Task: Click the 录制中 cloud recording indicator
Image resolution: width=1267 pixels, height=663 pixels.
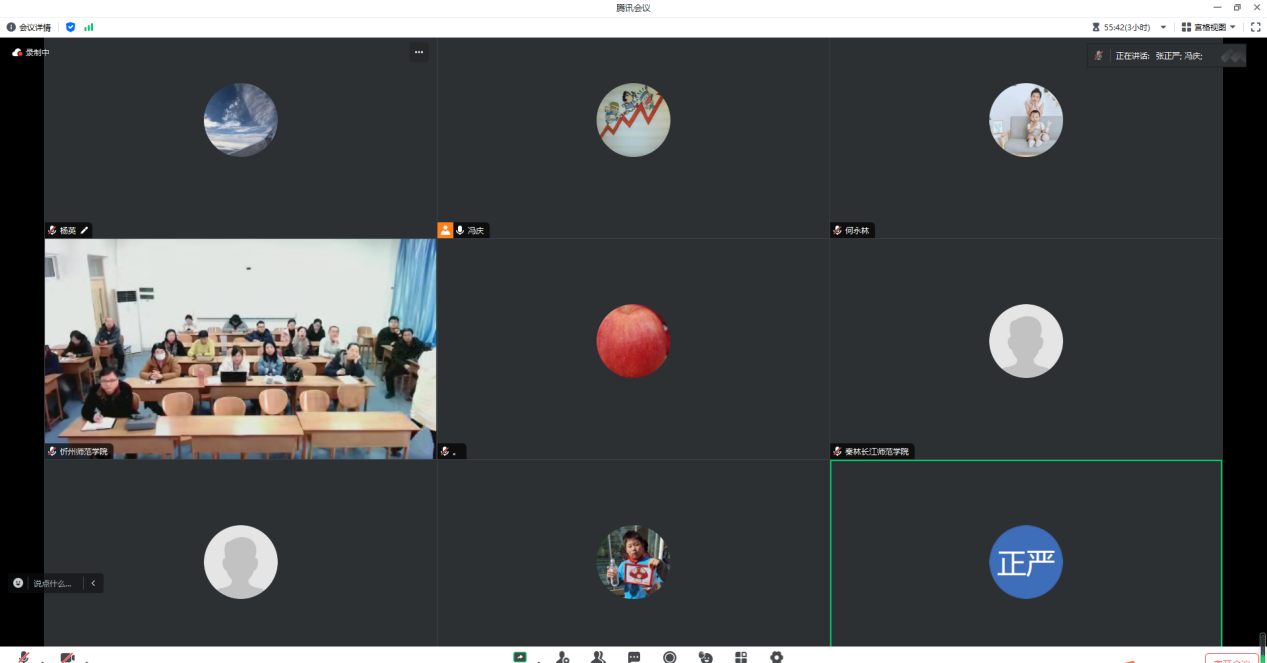Action: [x=31, y=52]
